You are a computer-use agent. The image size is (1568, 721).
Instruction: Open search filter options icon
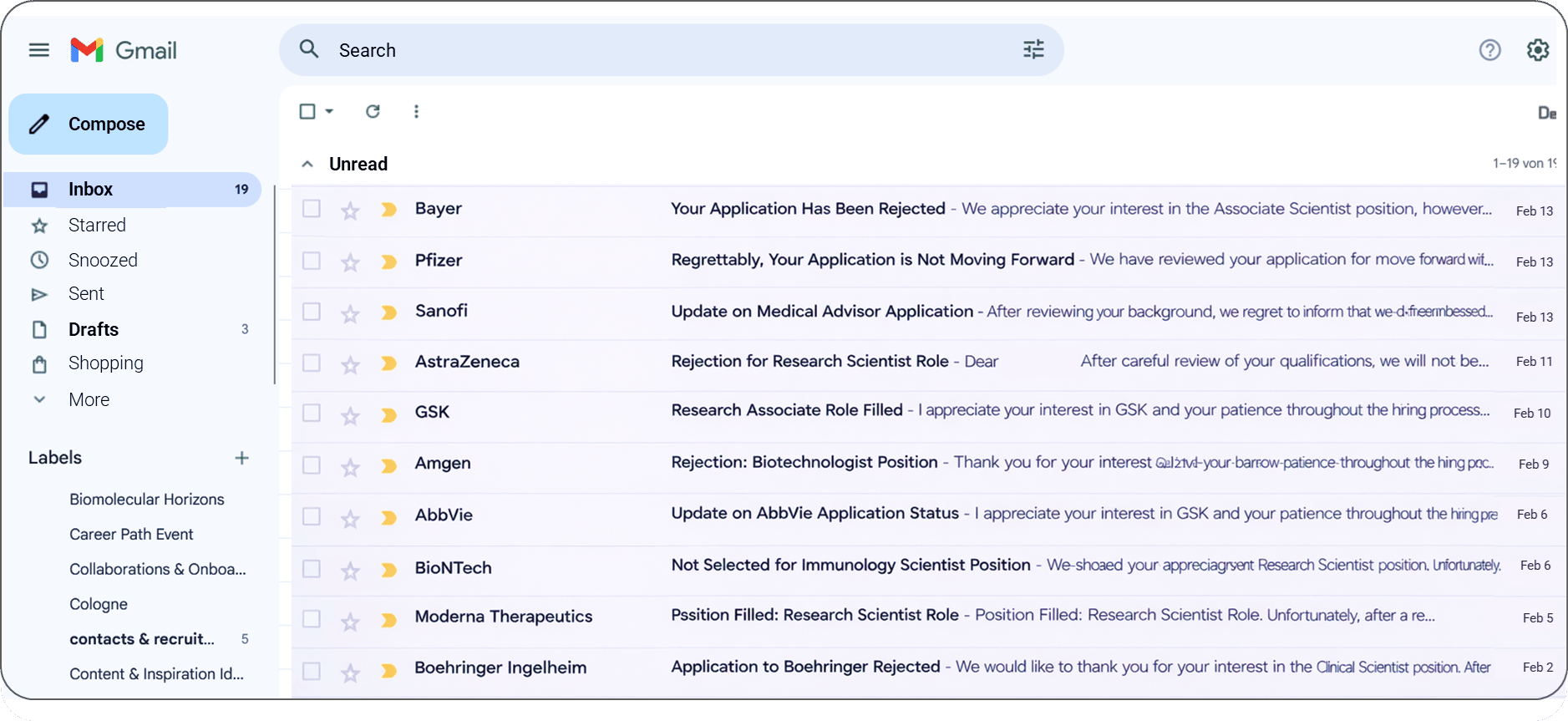tap(1033, 49)
